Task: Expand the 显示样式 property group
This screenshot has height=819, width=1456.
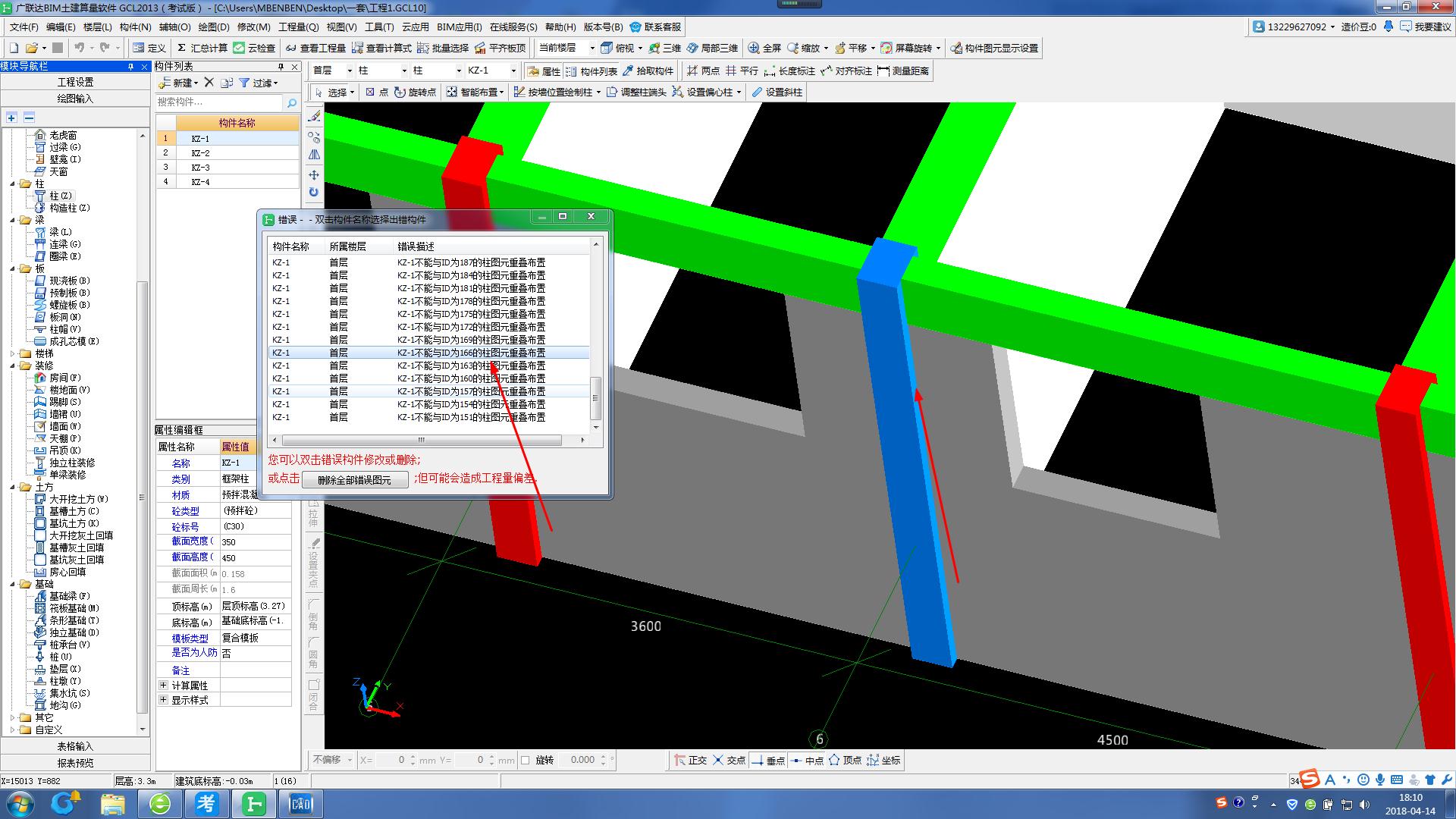Action: 163,699
